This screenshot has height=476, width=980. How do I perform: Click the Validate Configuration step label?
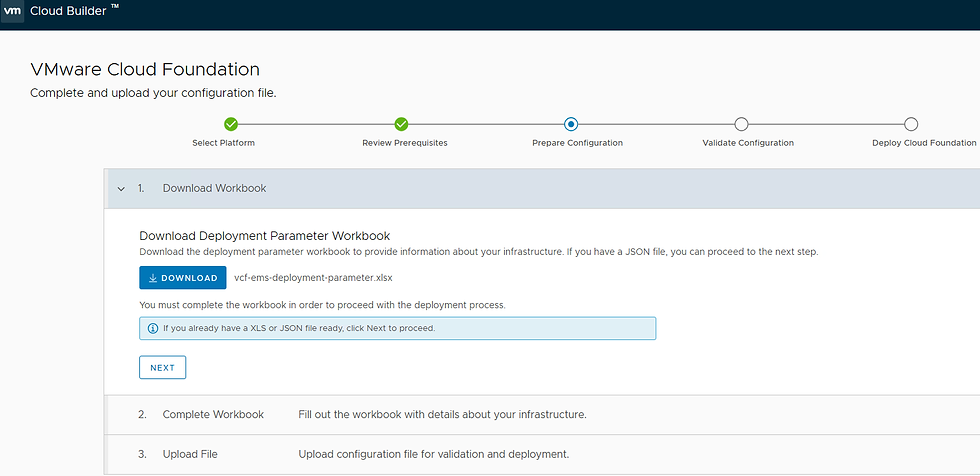[748, 143]
